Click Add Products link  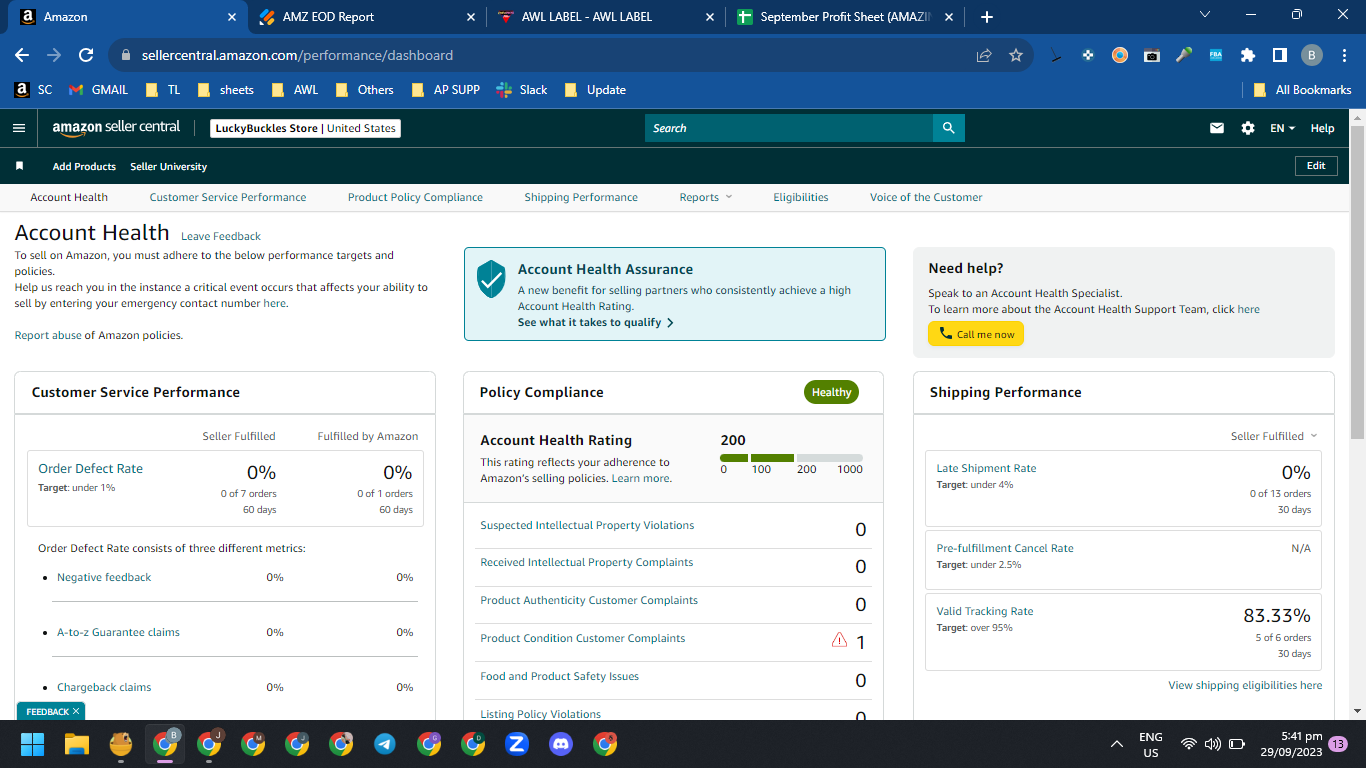pyautogui.click(x=84, y=166)
